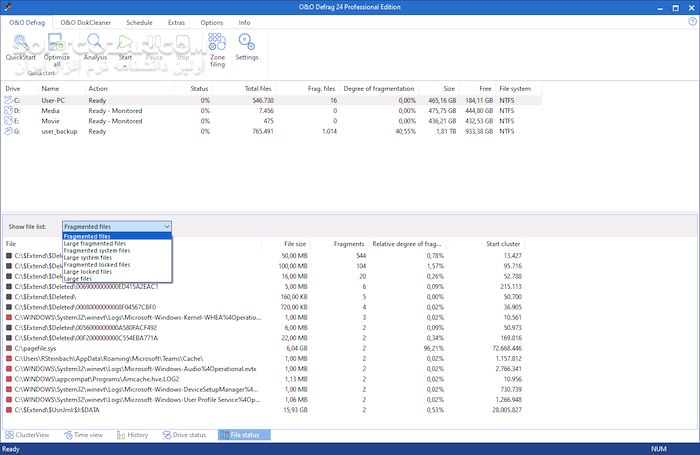Sort by the Fragments column header
Viewport: 700px width, 455px height.
click(x=349, y=244)
